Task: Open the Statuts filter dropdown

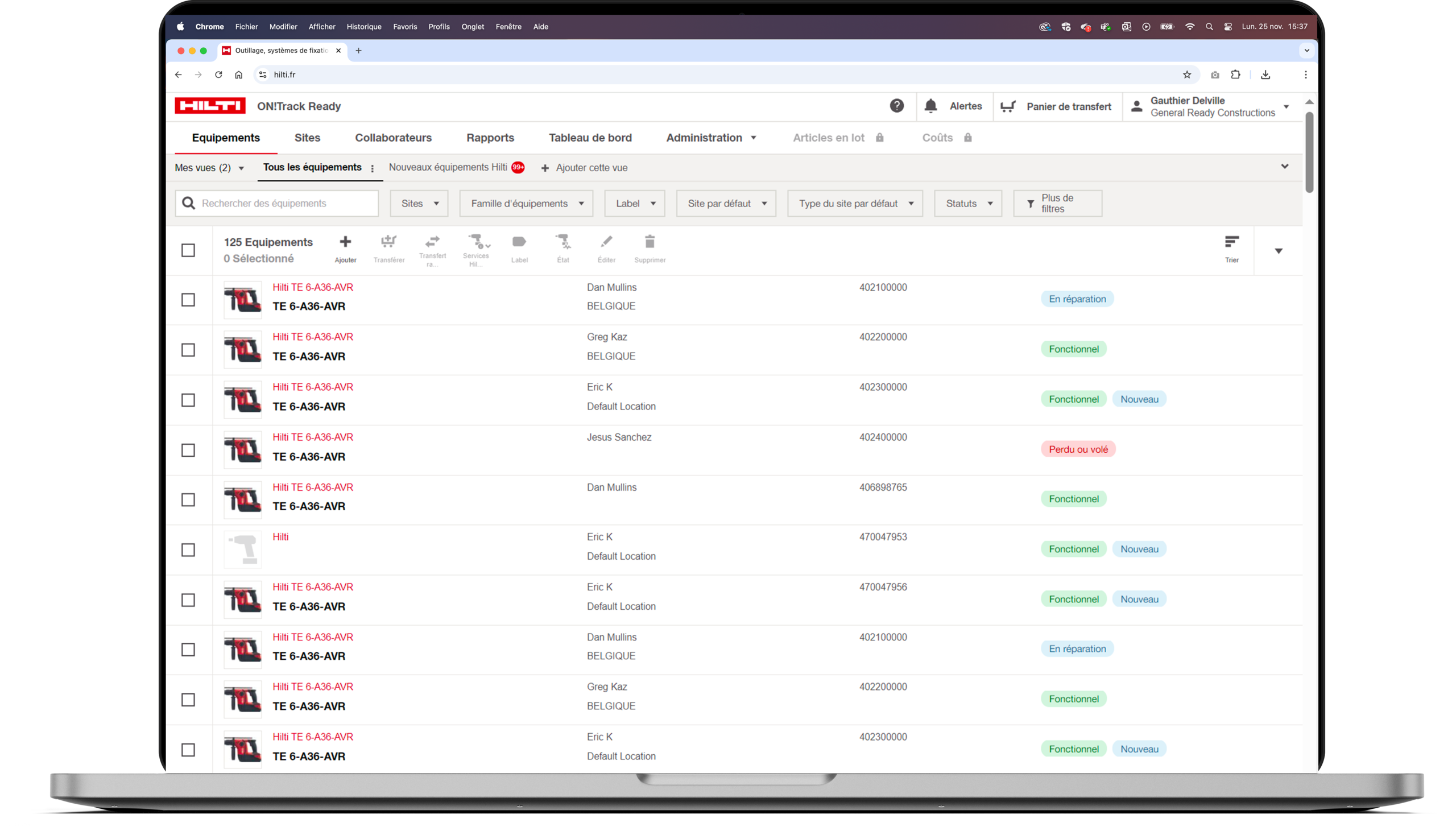Action: coord(968,204)
